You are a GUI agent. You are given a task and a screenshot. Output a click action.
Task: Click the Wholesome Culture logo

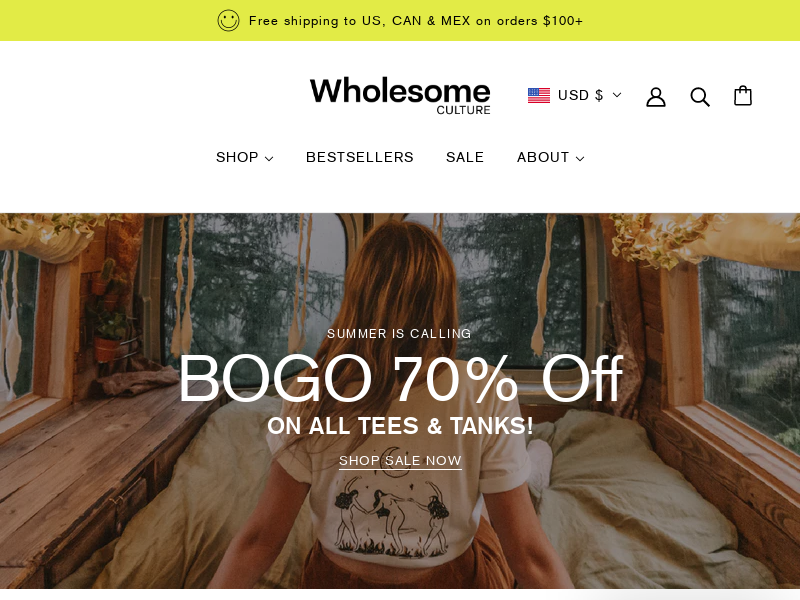tap(400, 95)
